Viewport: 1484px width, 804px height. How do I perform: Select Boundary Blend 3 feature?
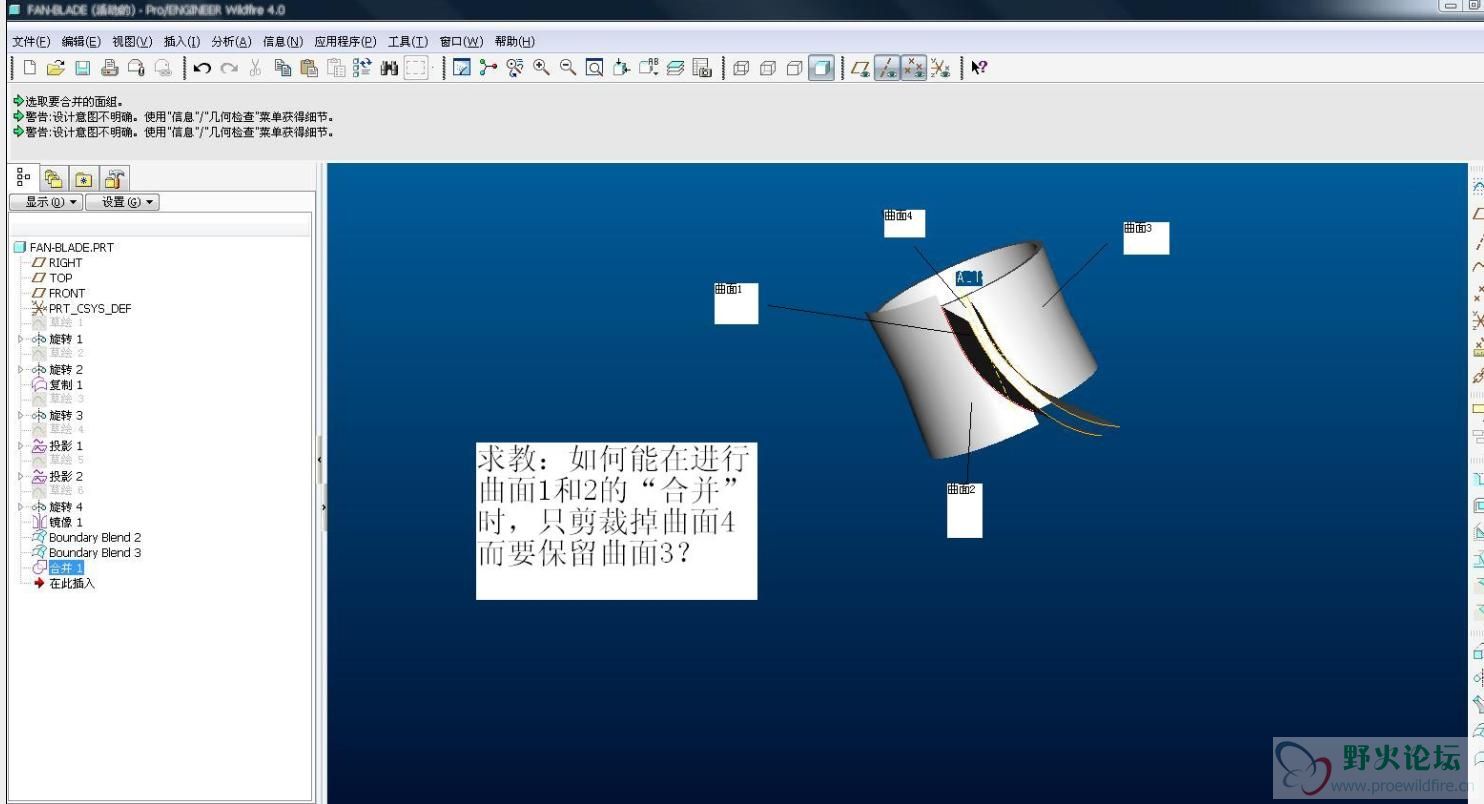tap(95, 552)
